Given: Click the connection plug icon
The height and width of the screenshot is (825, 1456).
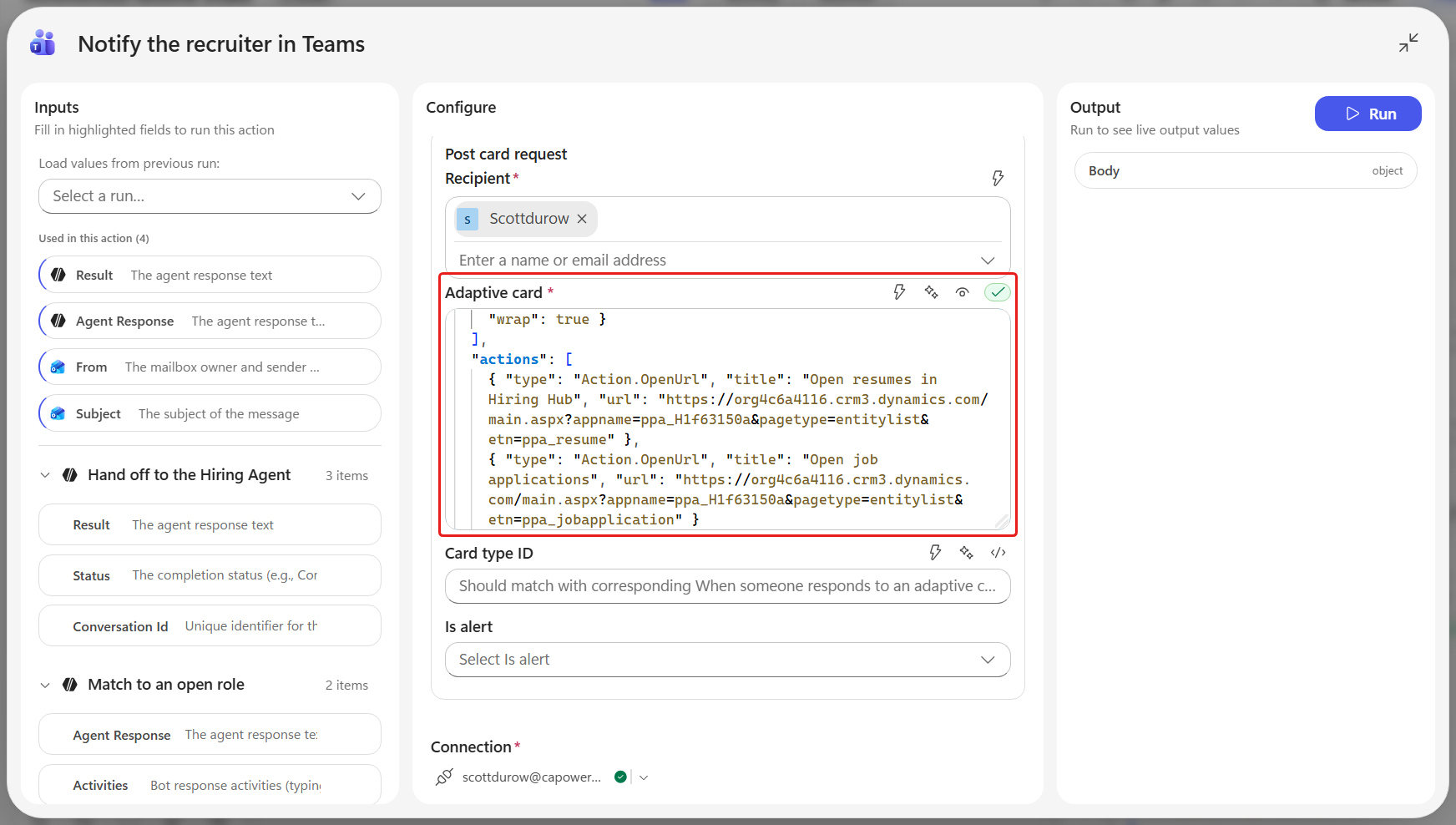Looking at the screenshot, I should coord(444,777).
